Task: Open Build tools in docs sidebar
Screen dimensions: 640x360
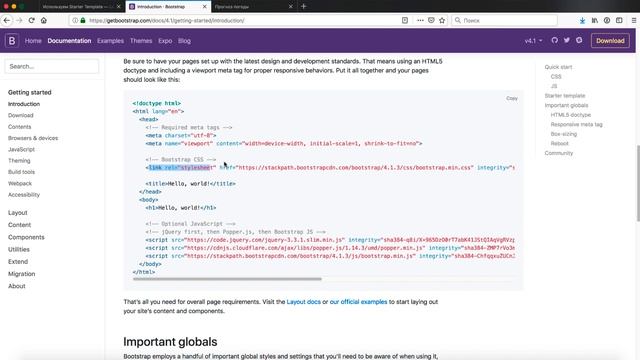Action: (x=21, y=172)
